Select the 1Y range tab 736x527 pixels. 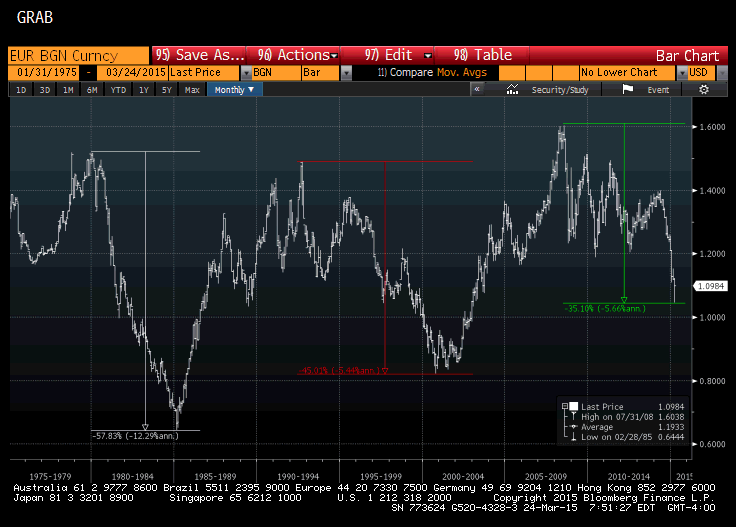pos(144,90)
